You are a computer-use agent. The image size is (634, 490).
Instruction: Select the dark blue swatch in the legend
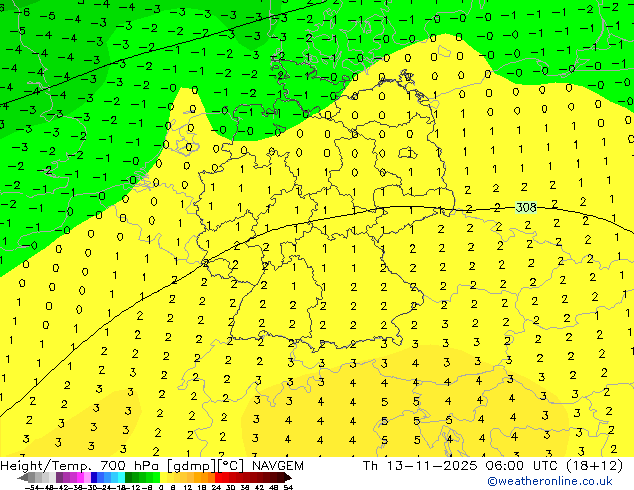click(x=94, y=478)
